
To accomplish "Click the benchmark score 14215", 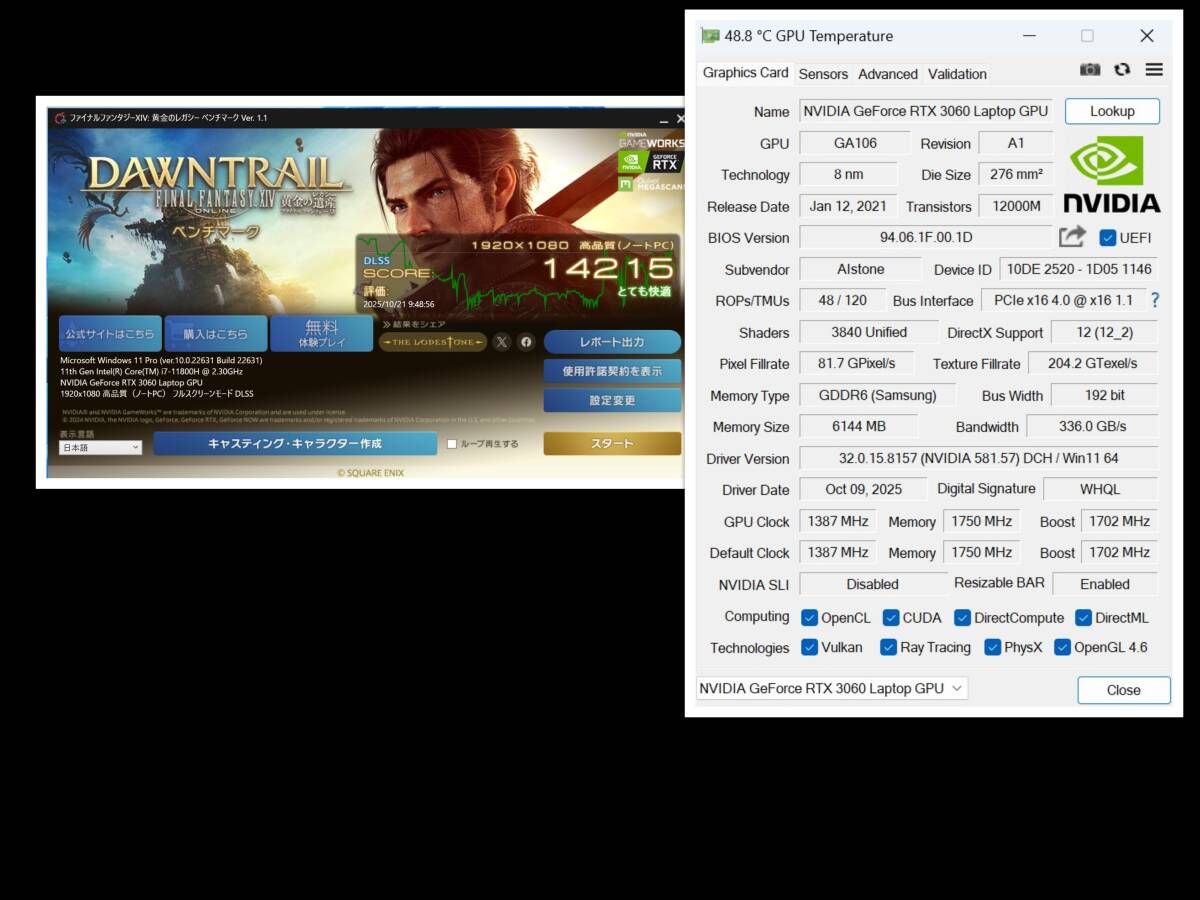I will [608, 268].
